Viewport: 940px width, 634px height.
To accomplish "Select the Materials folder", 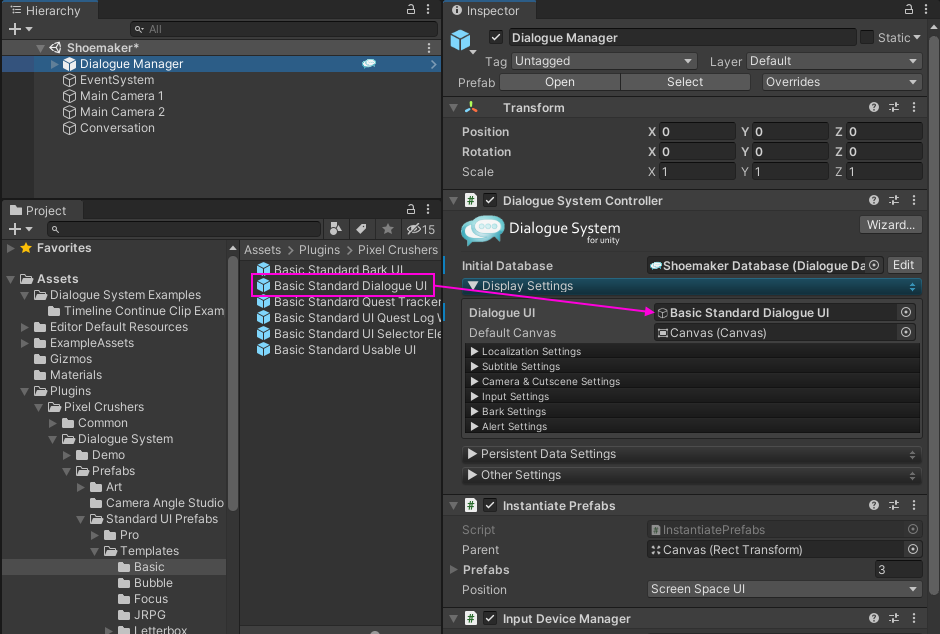I will [68, 375].
